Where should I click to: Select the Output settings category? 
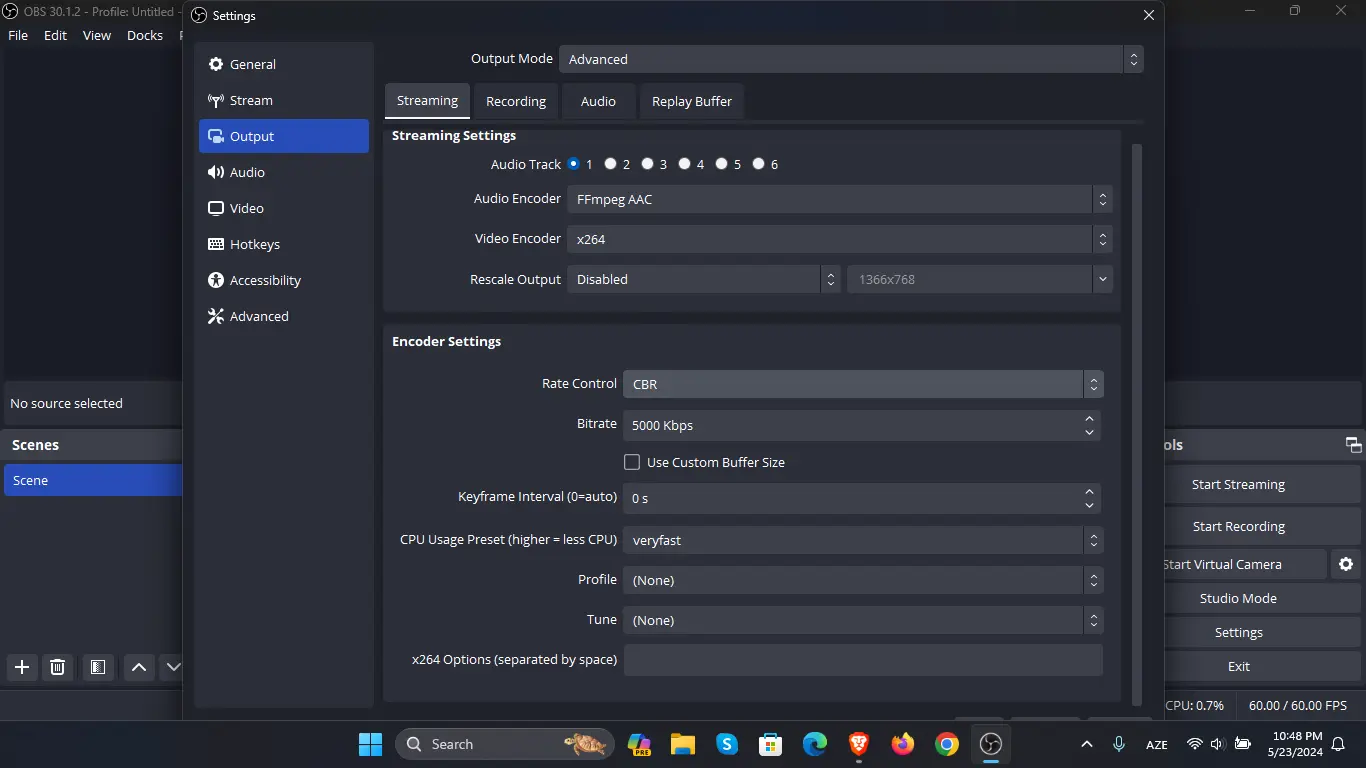point(284,136)
